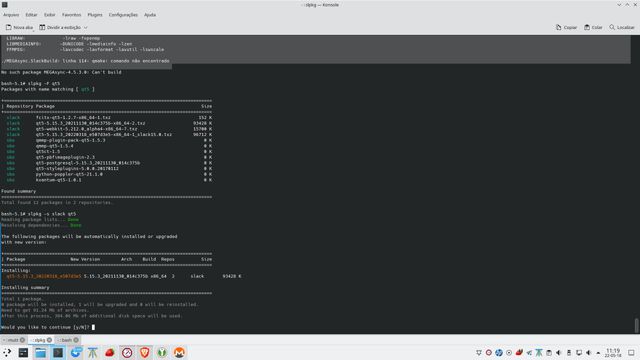Launch the Monero wallet taskbar icon
640x360 pixels.
point(179,352)
